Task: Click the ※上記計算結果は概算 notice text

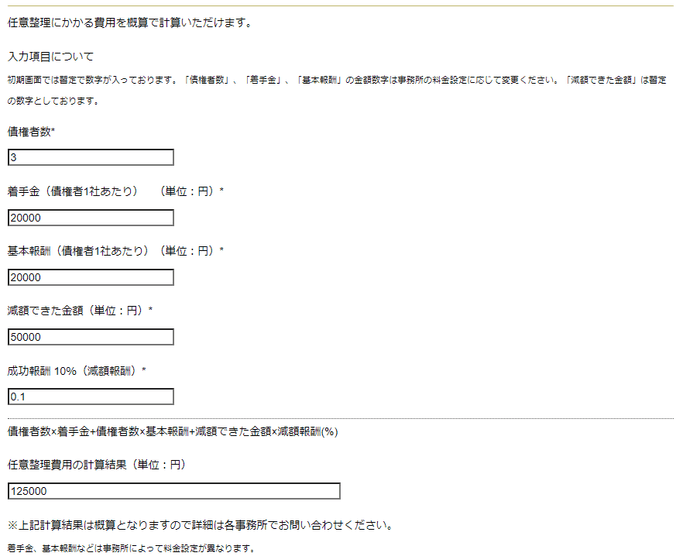Action: pos(199,525)
